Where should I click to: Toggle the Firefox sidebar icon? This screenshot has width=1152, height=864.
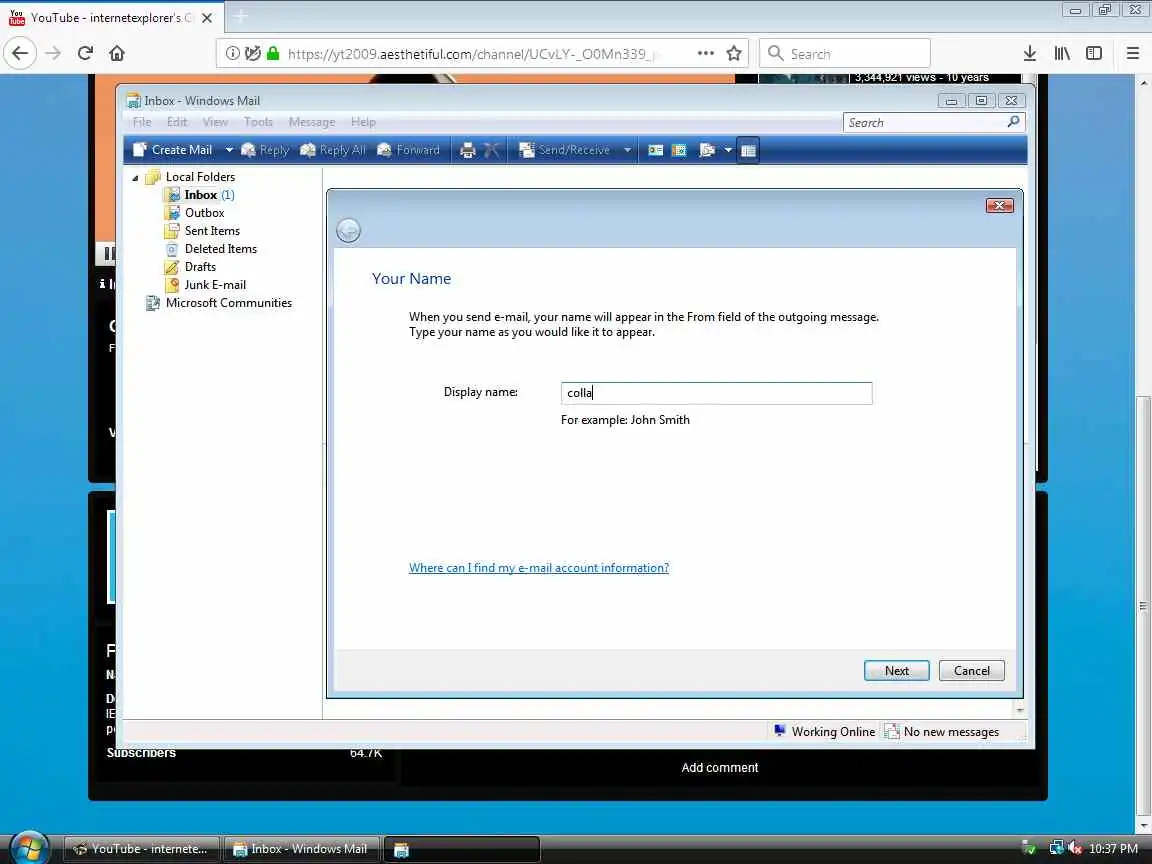point(1094,54)
